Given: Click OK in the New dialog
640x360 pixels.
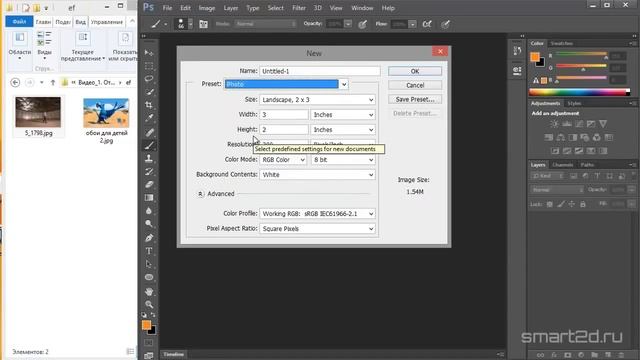Looking at the screenshot, I should tap(415, 71).
